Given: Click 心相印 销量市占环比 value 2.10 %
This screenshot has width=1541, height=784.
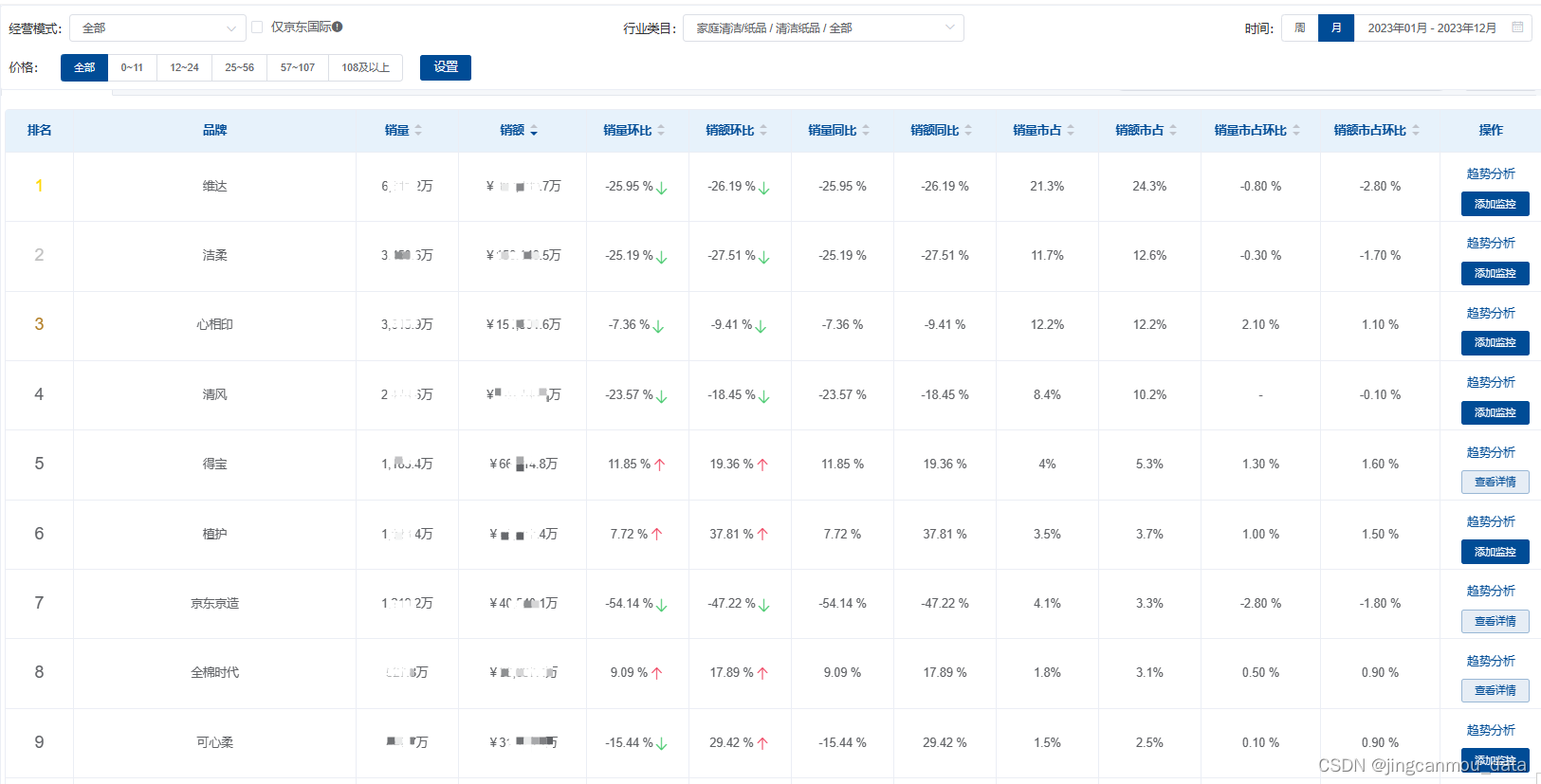Looking at the screenshot, I should tap(1260, 324).
